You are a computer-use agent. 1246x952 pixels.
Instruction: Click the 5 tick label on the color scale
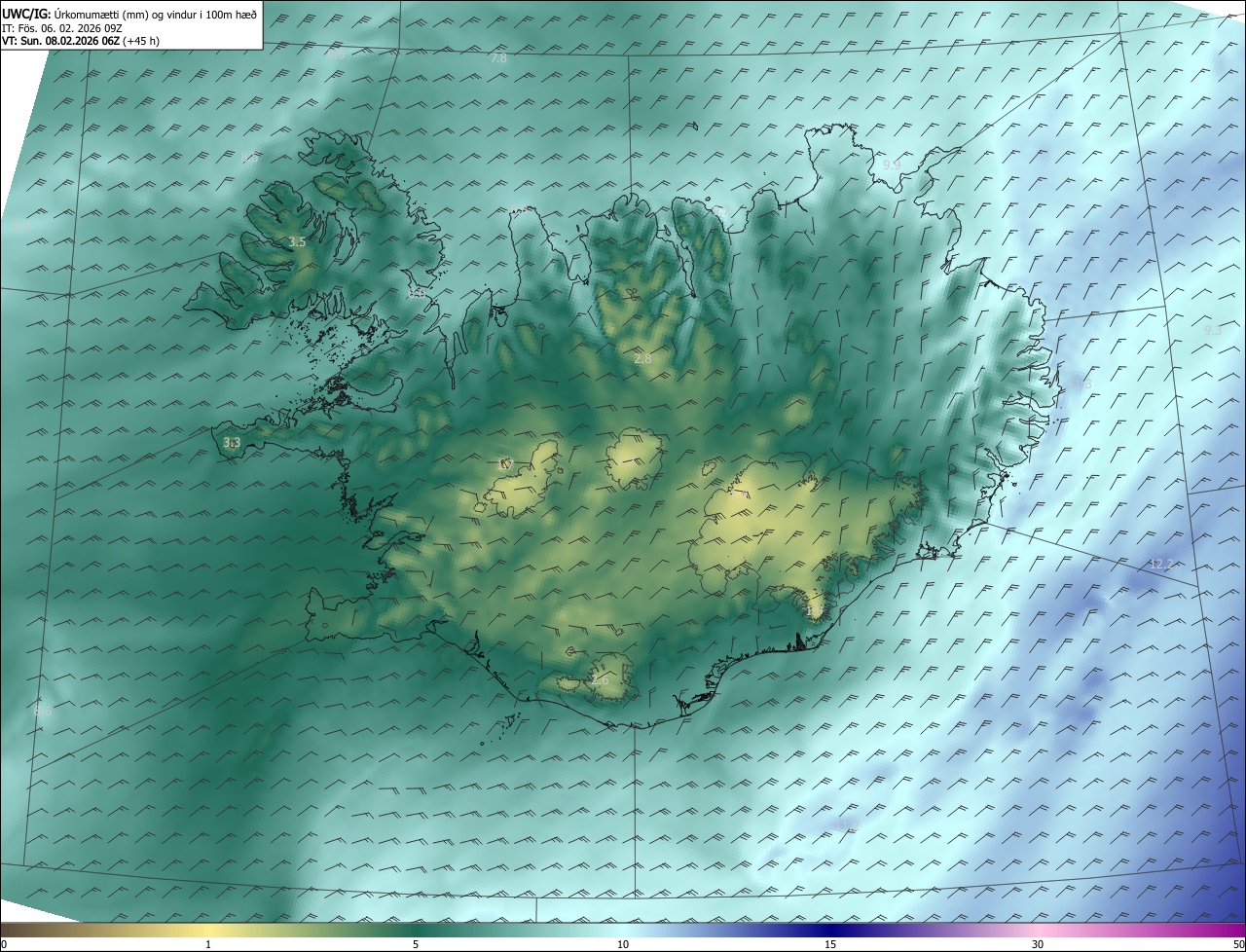point(416,944)
